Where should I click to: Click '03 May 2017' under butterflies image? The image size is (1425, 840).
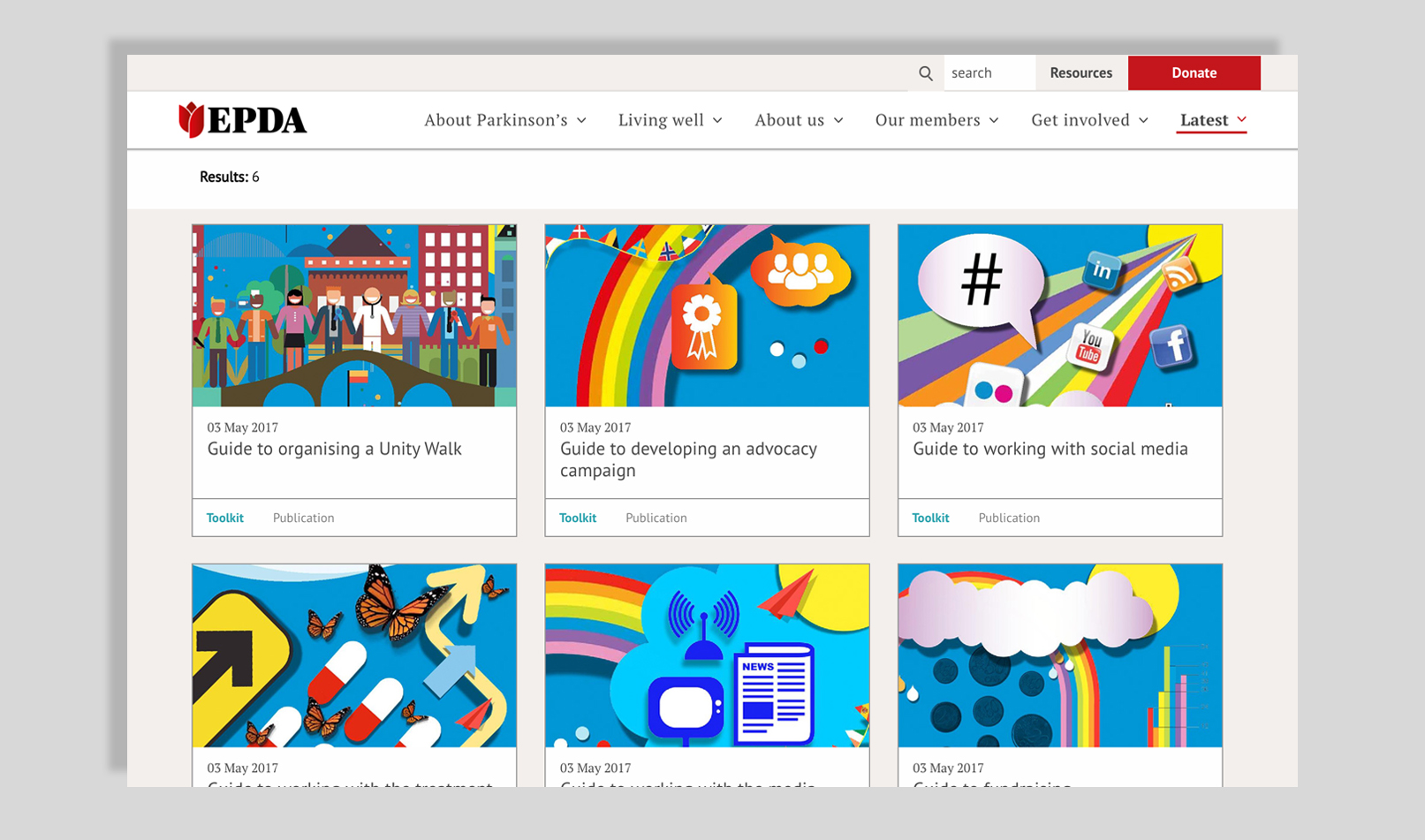pyautogui.click(x=242, y=768)
